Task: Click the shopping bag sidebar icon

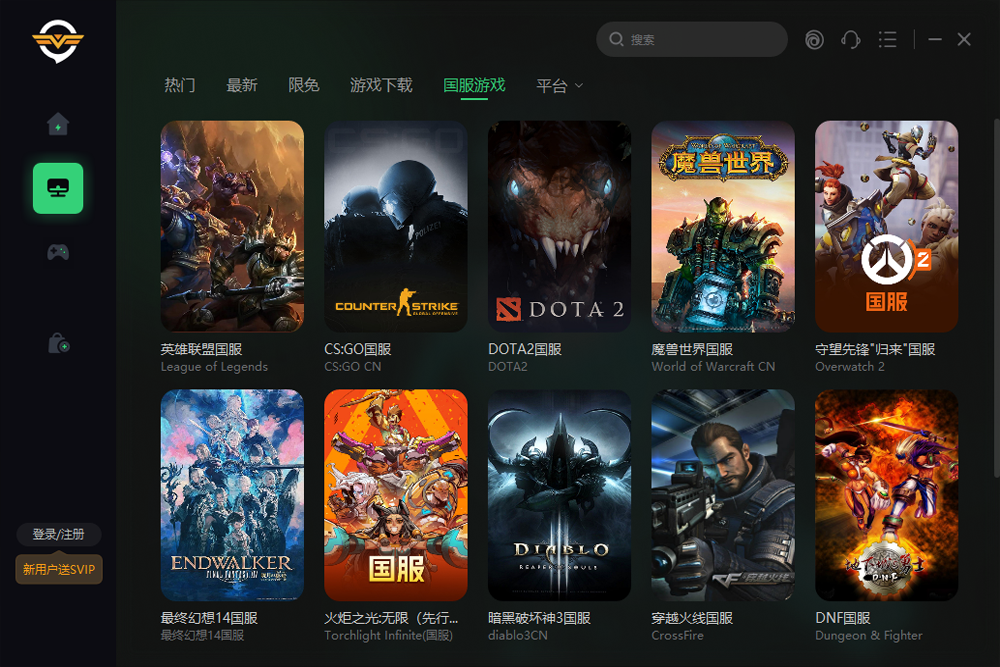Action: tap(58, 344)
